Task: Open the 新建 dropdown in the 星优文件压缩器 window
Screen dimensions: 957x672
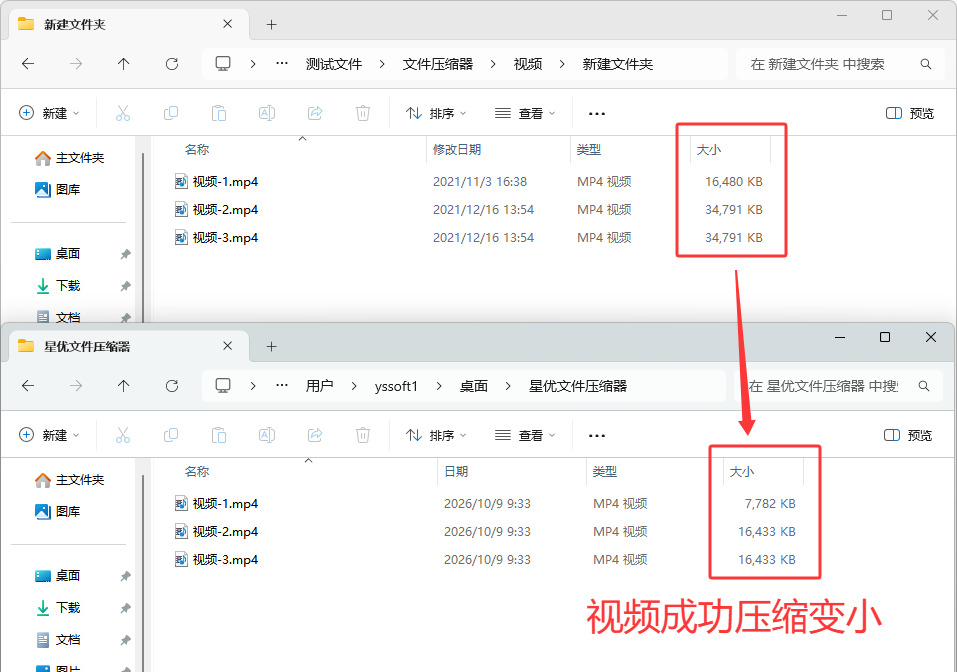Action: (x=49, y=435)
